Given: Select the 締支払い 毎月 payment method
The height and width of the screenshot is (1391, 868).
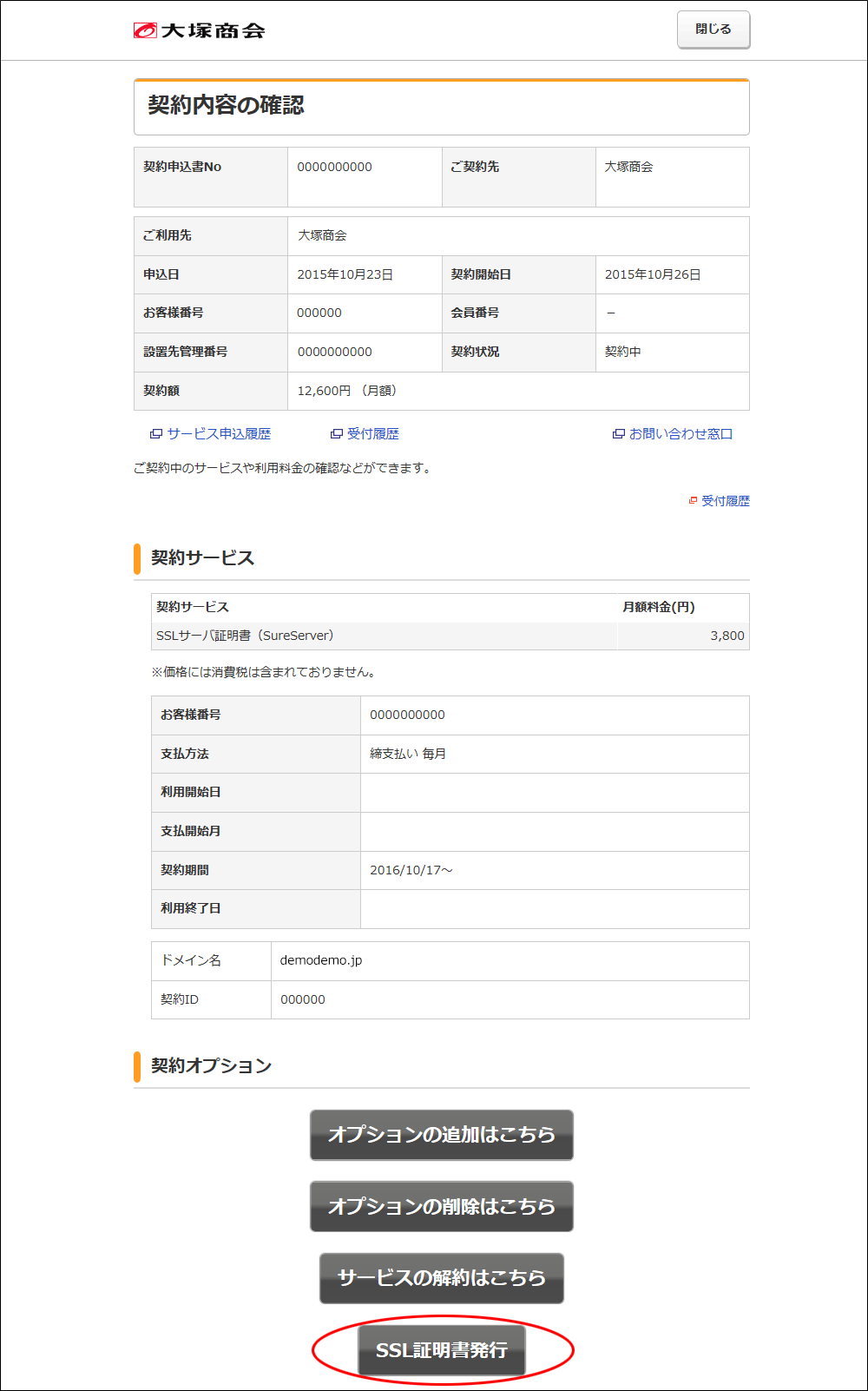Looking at the screenshot, I should [x=408, y=754].
